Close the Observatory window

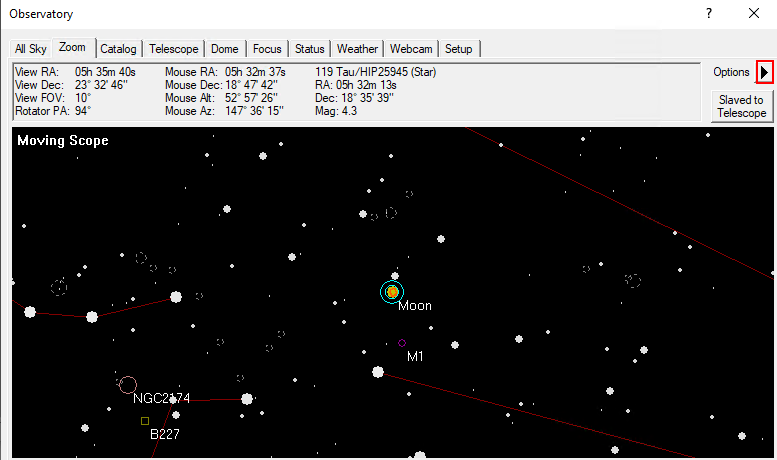pyautogui.click(x=753, y=14)
